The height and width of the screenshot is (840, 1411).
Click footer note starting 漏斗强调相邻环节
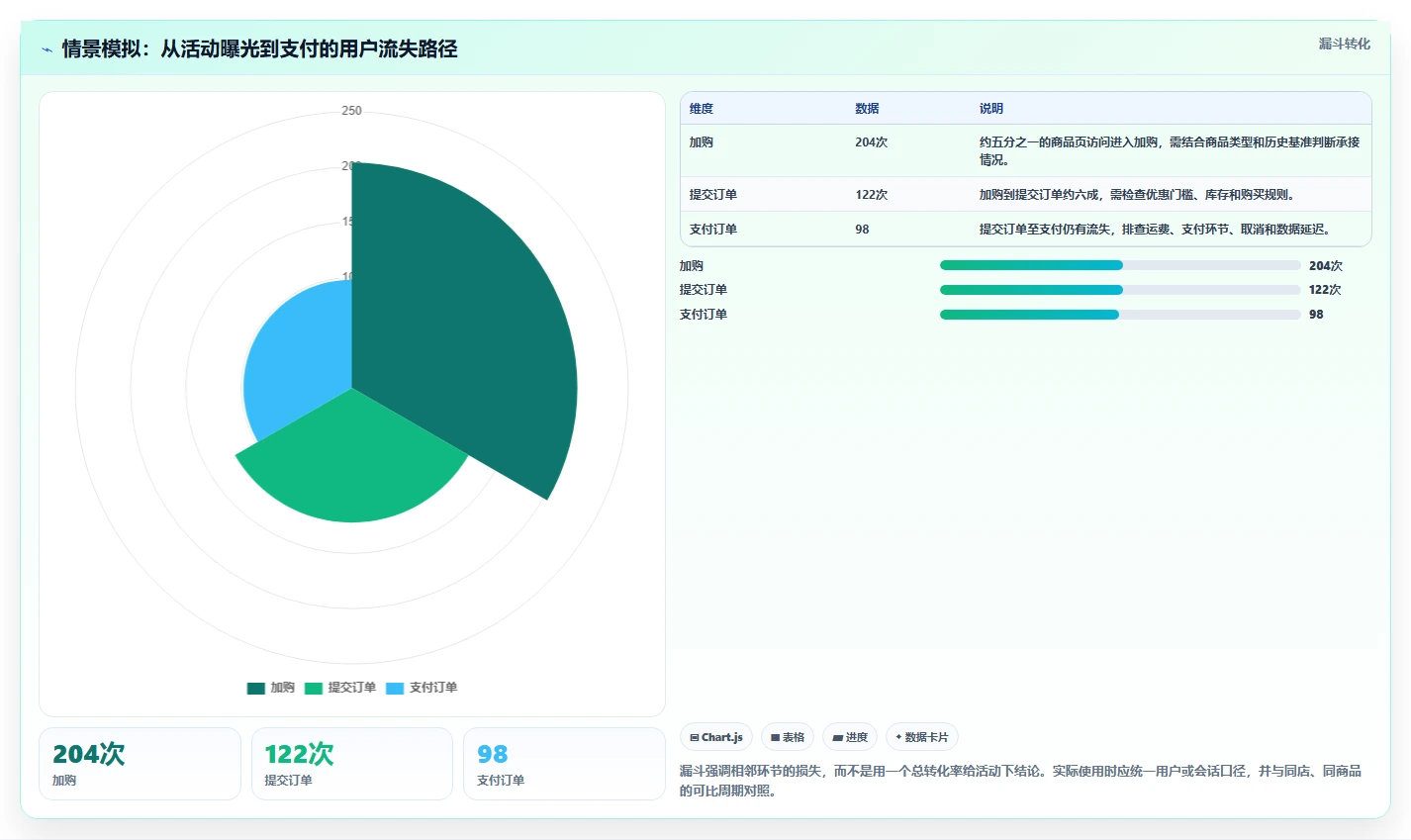(1020, 781)
